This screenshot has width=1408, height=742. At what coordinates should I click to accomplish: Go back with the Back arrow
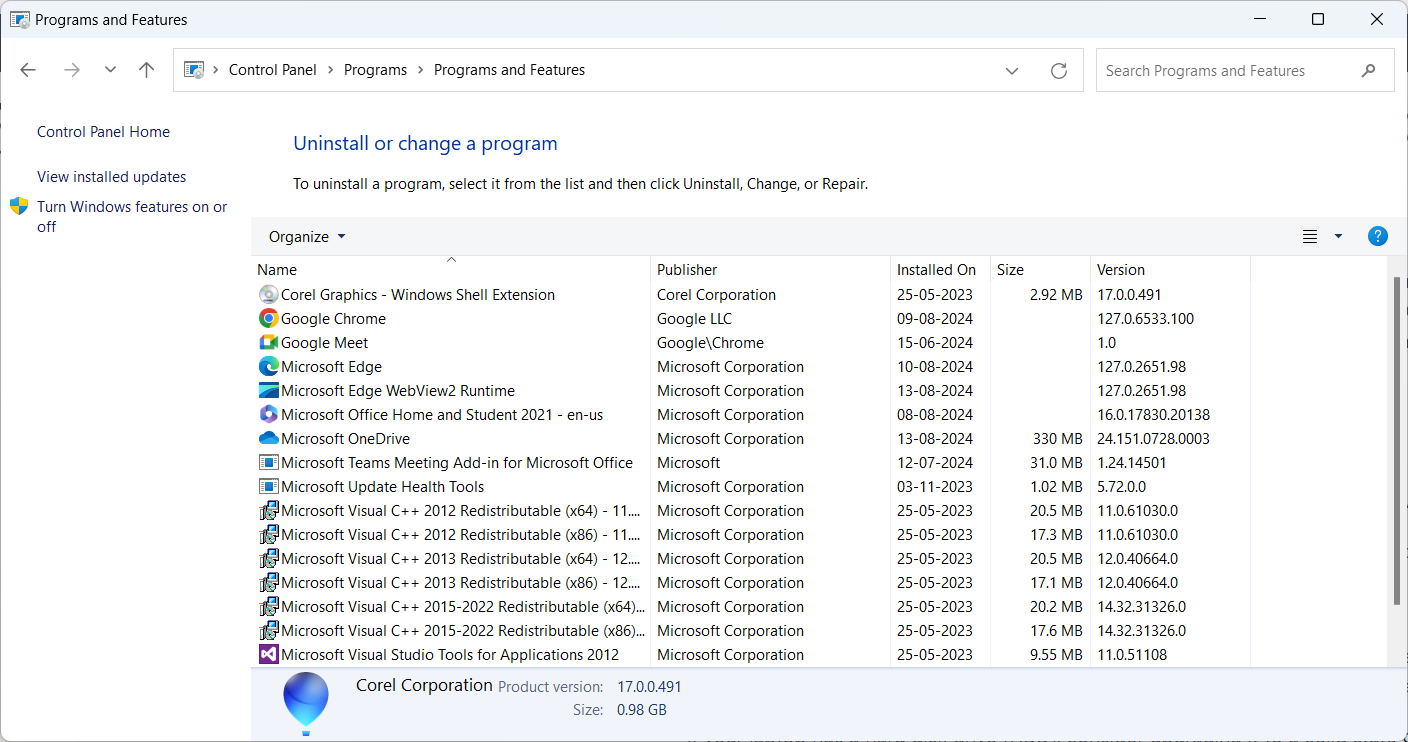click(x=28, y=70)
